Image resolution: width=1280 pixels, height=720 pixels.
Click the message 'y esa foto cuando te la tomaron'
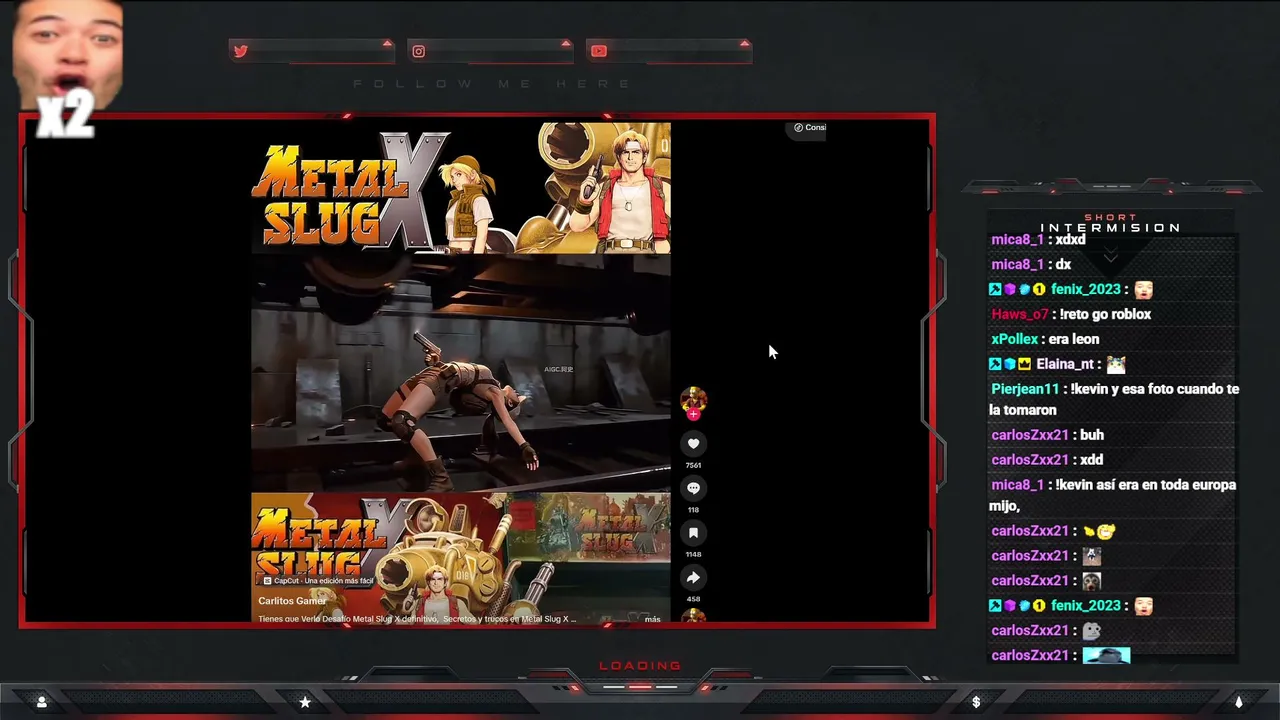point(1114,399)
